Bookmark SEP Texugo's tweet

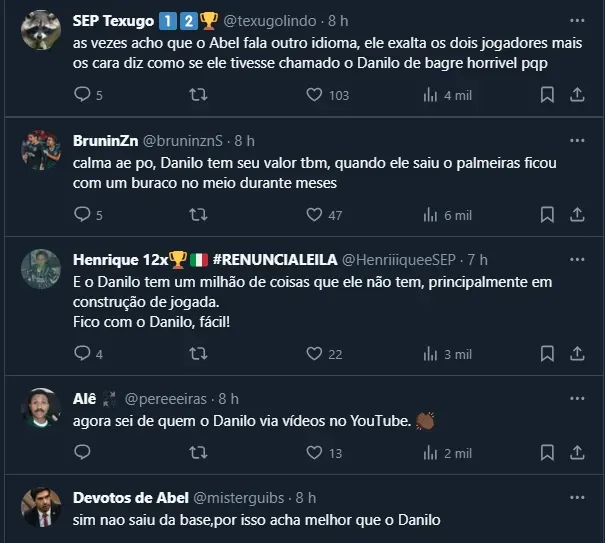click(547, 95)
